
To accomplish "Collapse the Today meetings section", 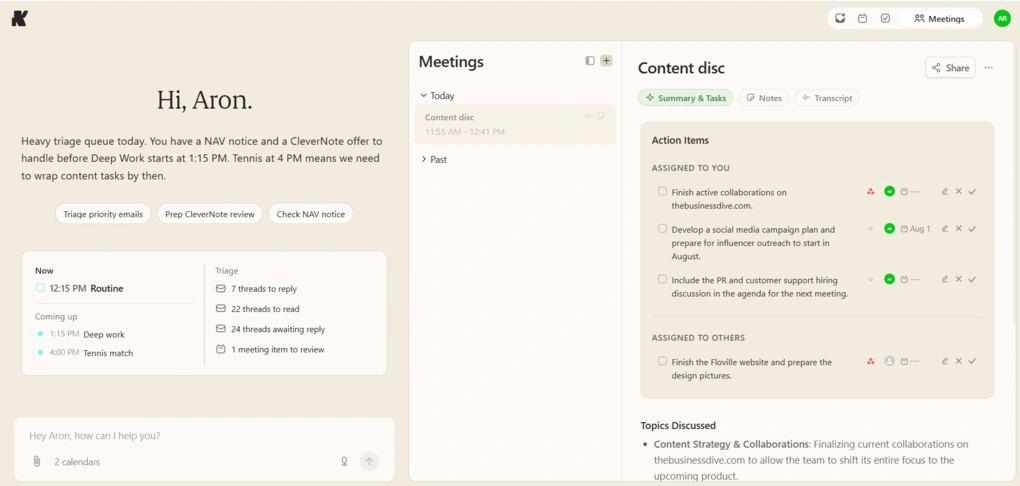I will (423, 96).
